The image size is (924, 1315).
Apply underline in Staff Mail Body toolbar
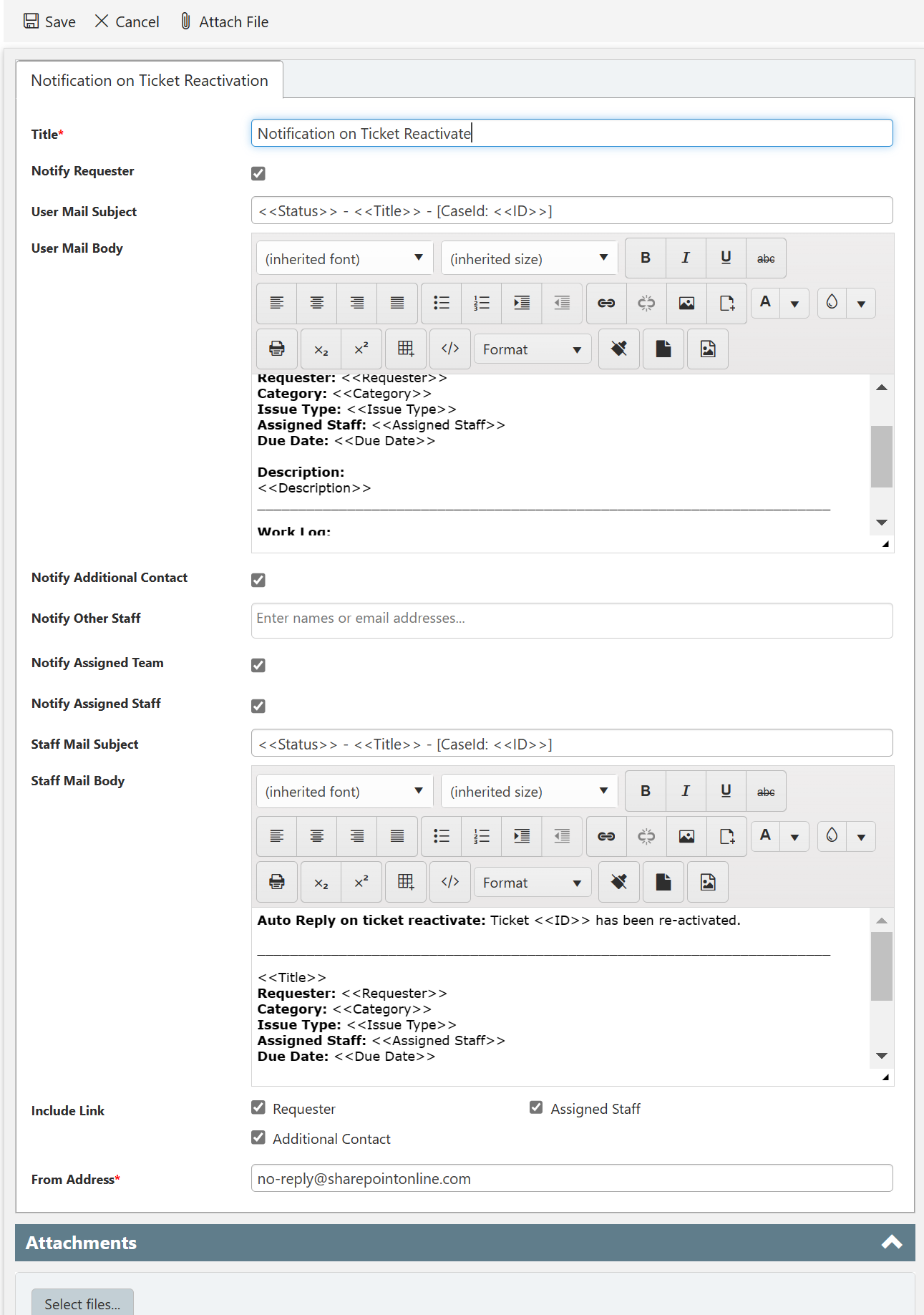(726, 791)
